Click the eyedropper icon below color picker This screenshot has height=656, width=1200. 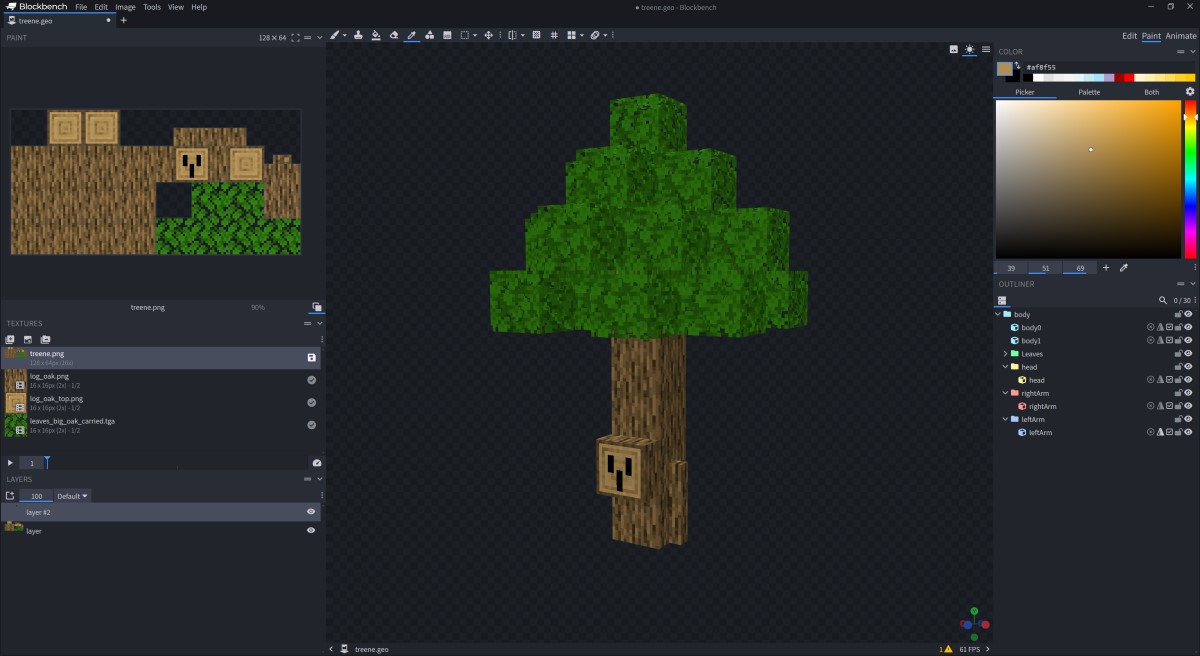(x=1123, y=268)
